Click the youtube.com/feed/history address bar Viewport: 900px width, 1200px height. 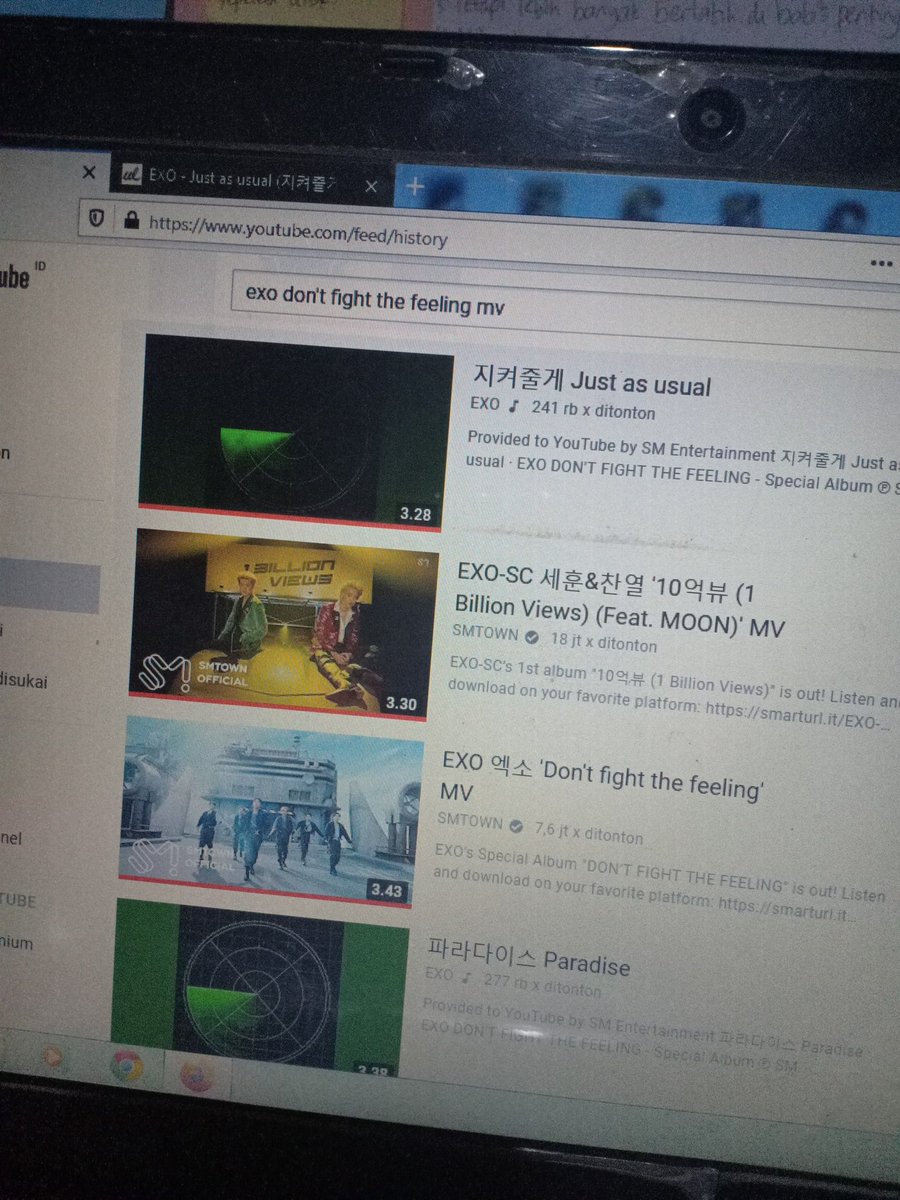tap(298, 231)
